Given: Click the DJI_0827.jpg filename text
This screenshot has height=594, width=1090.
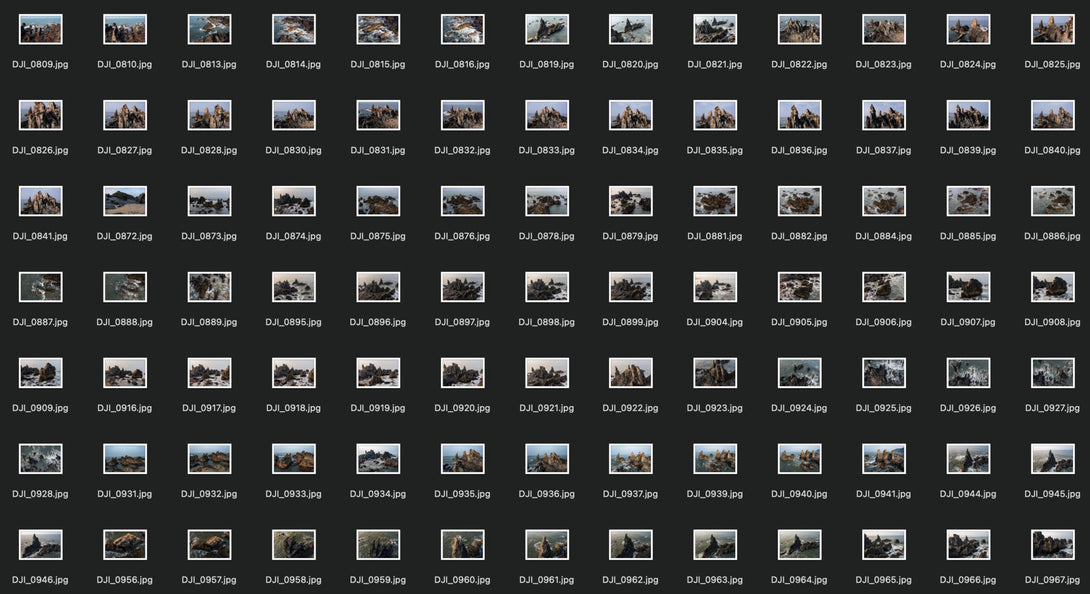Looking at the screenshot, I should click(x=125, y=150).
